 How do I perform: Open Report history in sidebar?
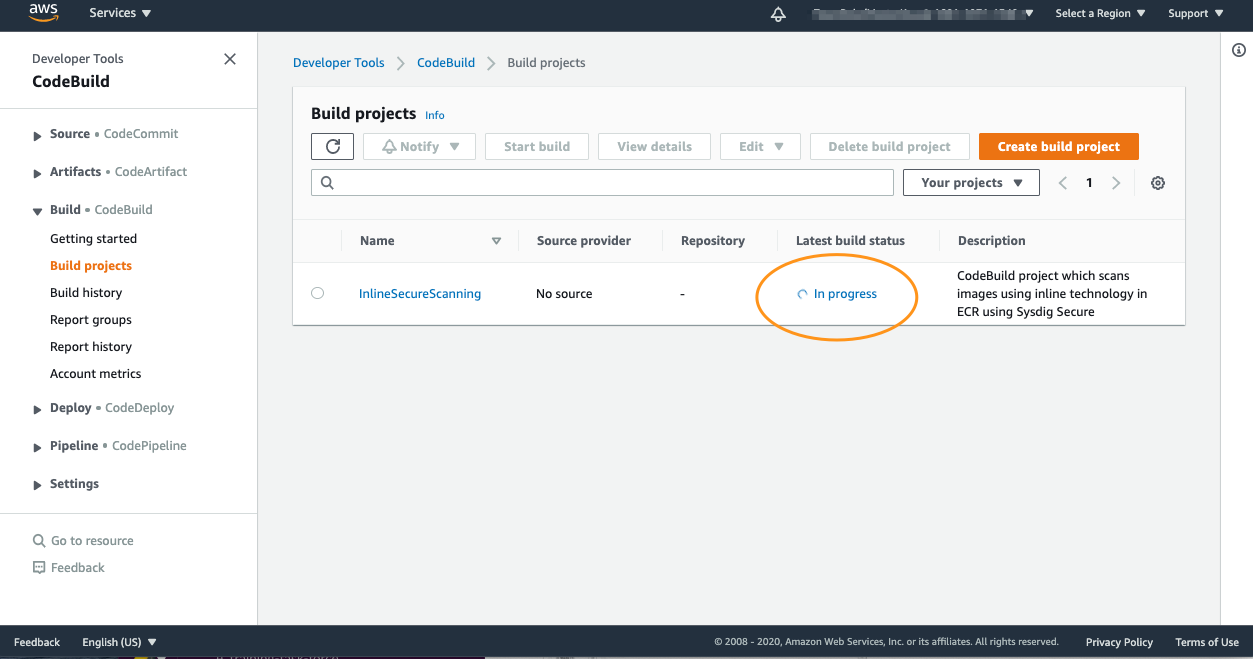coord(91,347)
